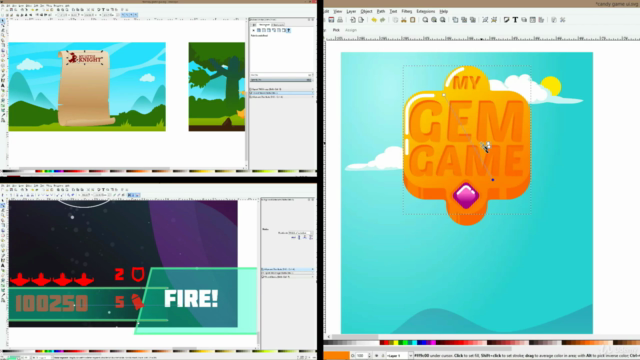Click Export icon in candy game toolbar
The width and height of the screenshot is (640, 360).
361,20
